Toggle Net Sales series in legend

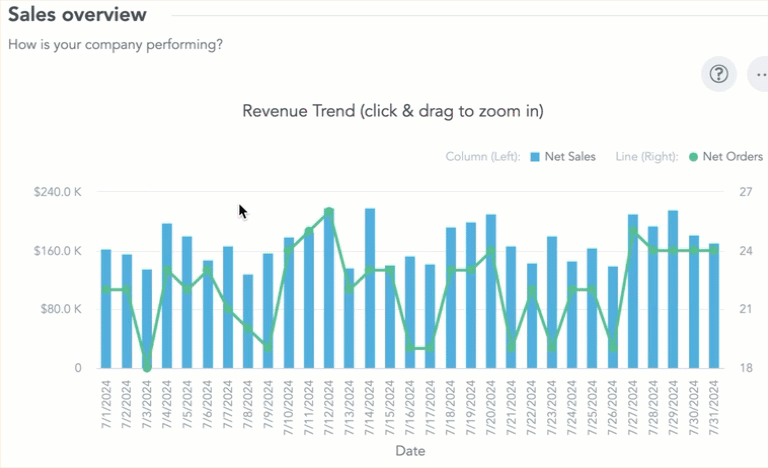(x=563, y=157)
